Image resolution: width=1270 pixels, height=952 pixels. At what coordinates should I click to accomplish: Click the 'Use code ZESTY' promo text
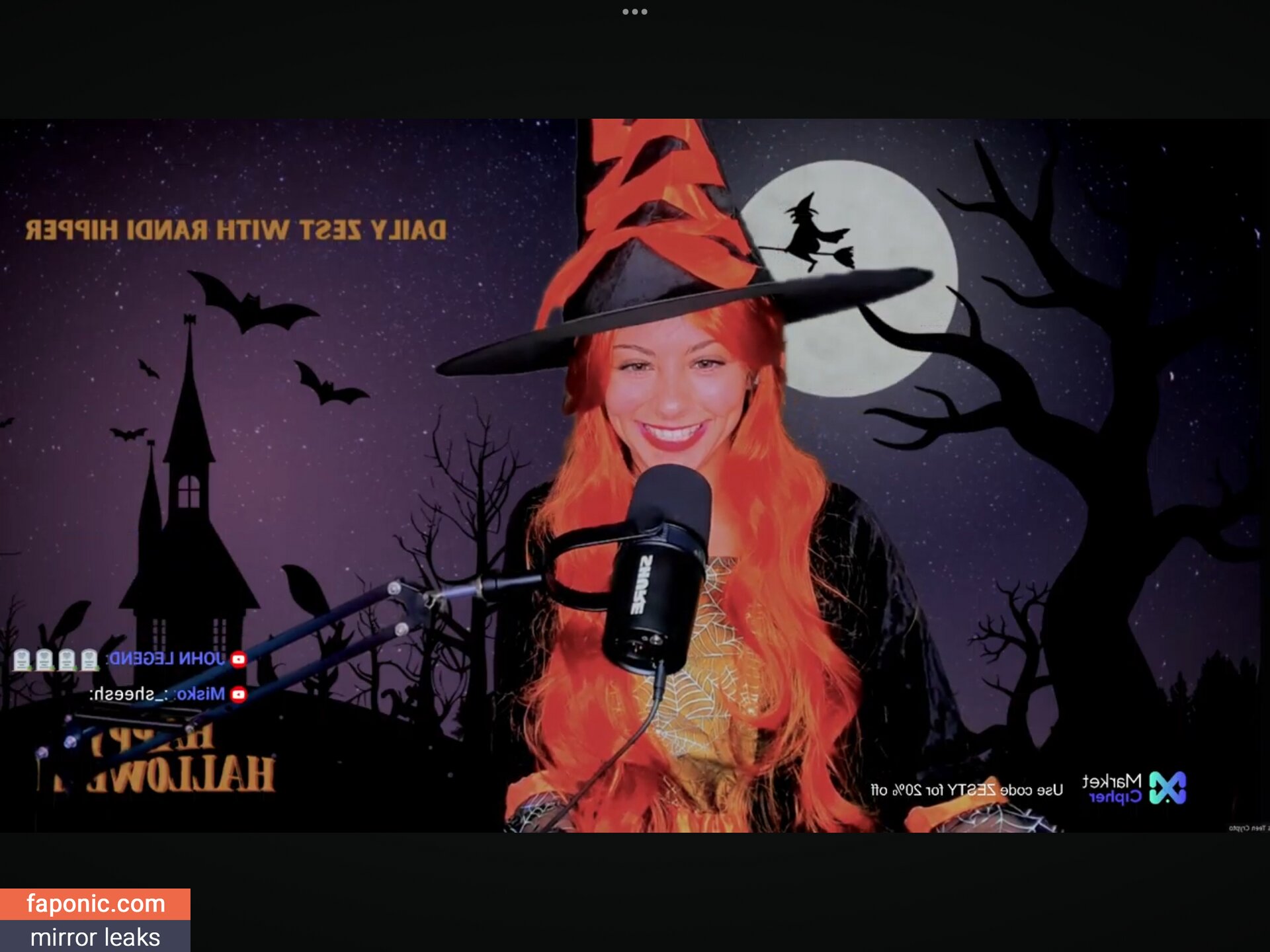(966, 790)
